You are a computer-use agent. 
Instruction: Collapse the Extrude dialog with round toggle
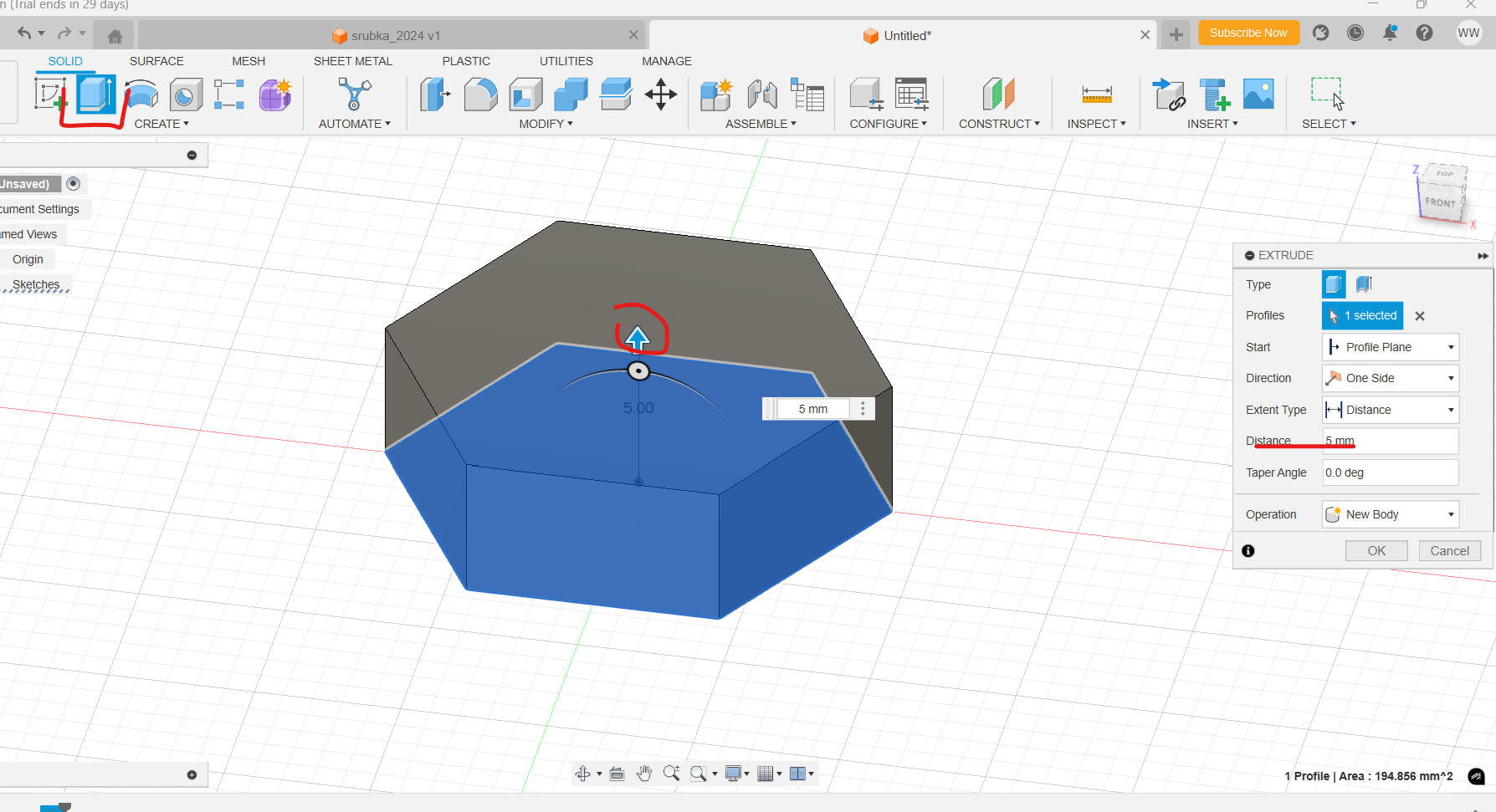point(1249,256)
